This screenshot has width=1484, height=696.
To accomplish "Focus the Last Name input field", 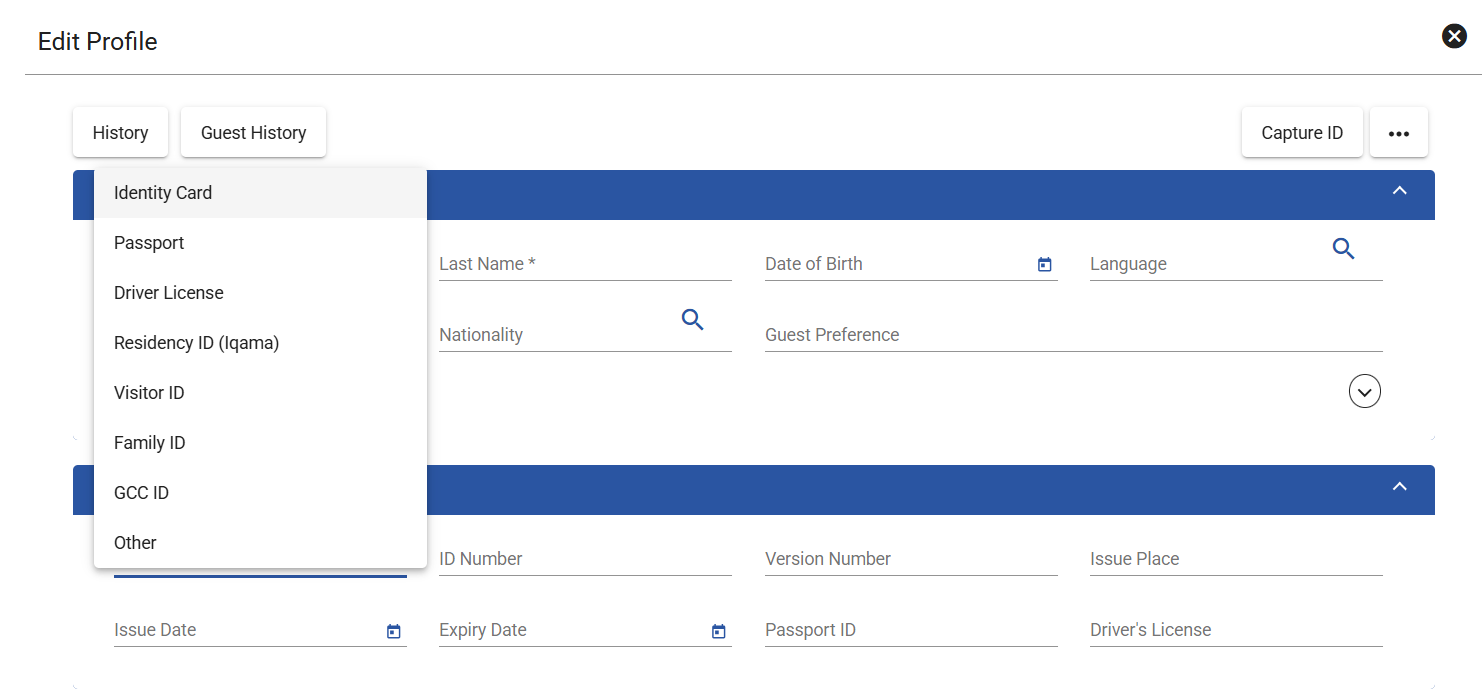I will 585,264.
